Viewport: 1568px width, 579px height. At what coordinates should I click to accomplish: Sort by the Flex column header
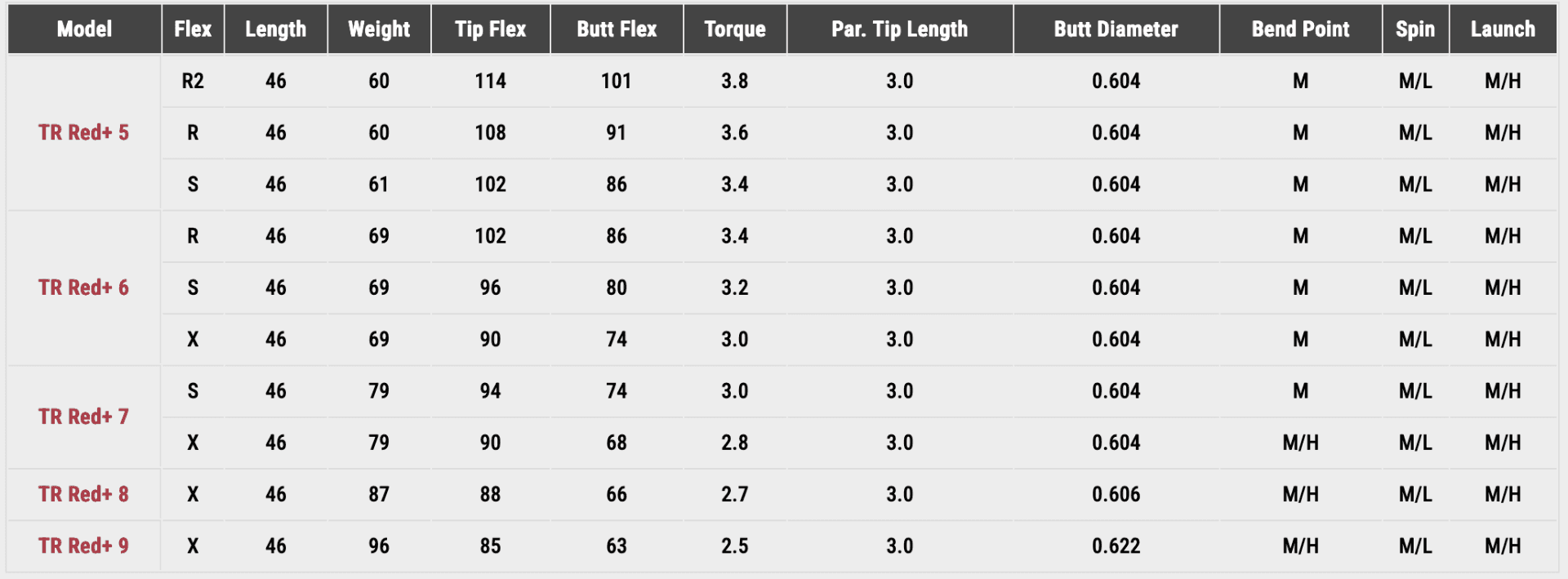tap(193, 29)
